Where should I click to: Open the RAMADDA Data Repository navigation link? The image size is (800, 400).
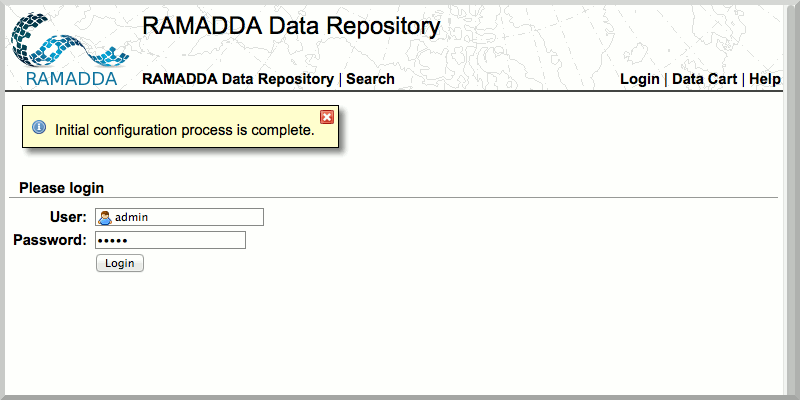coord(238,79)
